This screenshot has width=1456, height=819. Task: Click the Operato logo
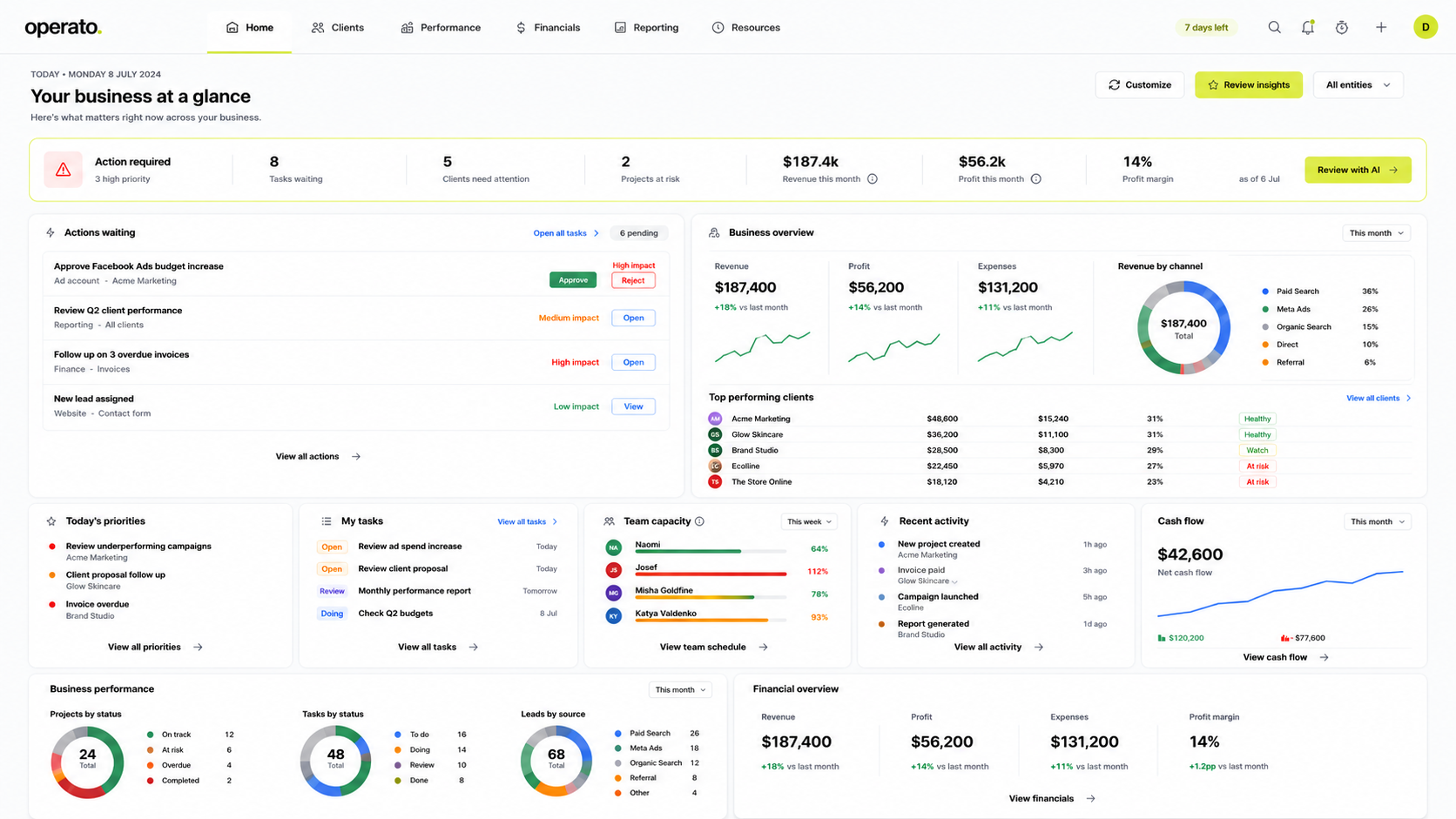click(x=64, y=28)
